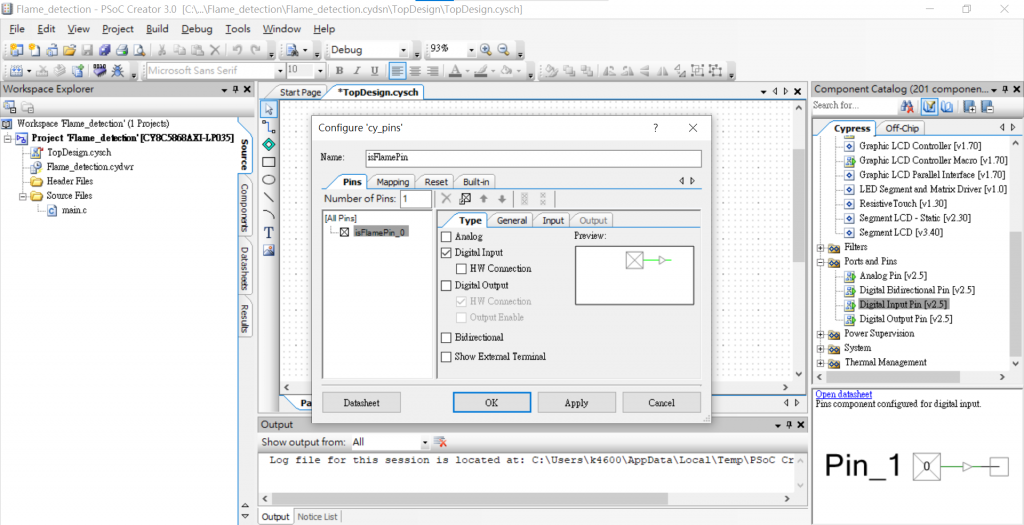The width and height of the screenshot is (1024, 525).
Task: Switch to the Reset tab
Action: [x=436, y=182]
